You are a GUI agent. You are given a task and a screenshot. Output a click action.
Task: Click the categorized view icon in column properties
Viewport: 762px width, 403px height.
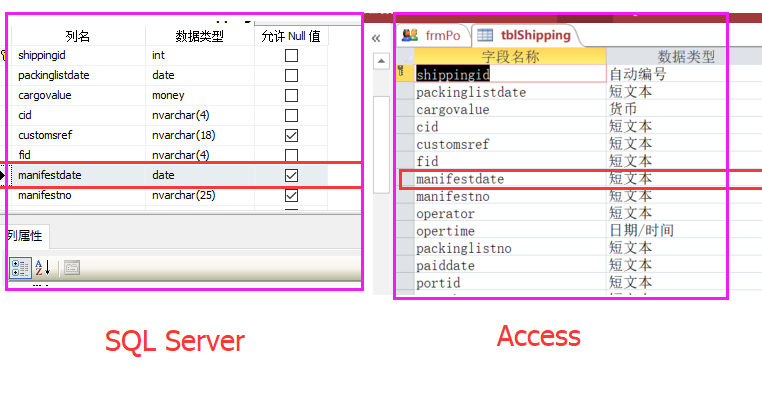[x=20, y=268]
